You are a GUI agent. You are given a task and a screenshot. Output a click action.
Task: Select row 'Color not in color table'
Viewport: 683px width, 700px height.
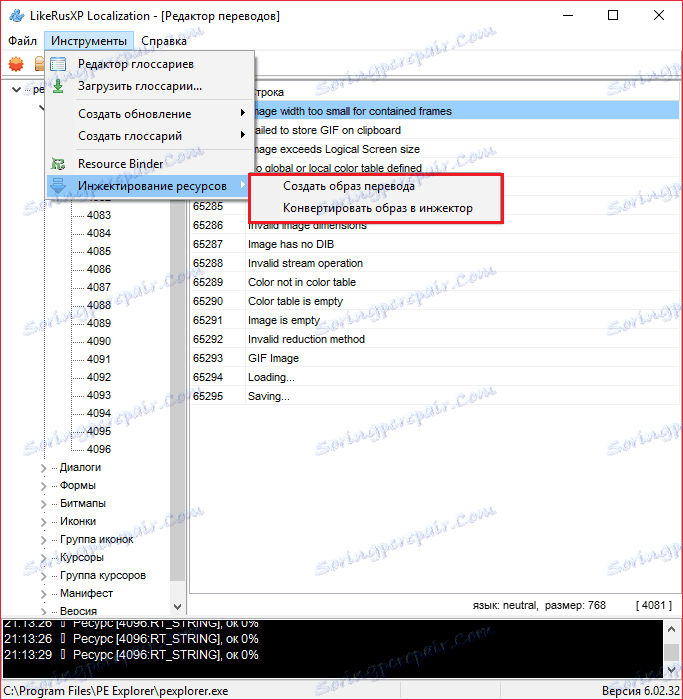tap(435, 282)
